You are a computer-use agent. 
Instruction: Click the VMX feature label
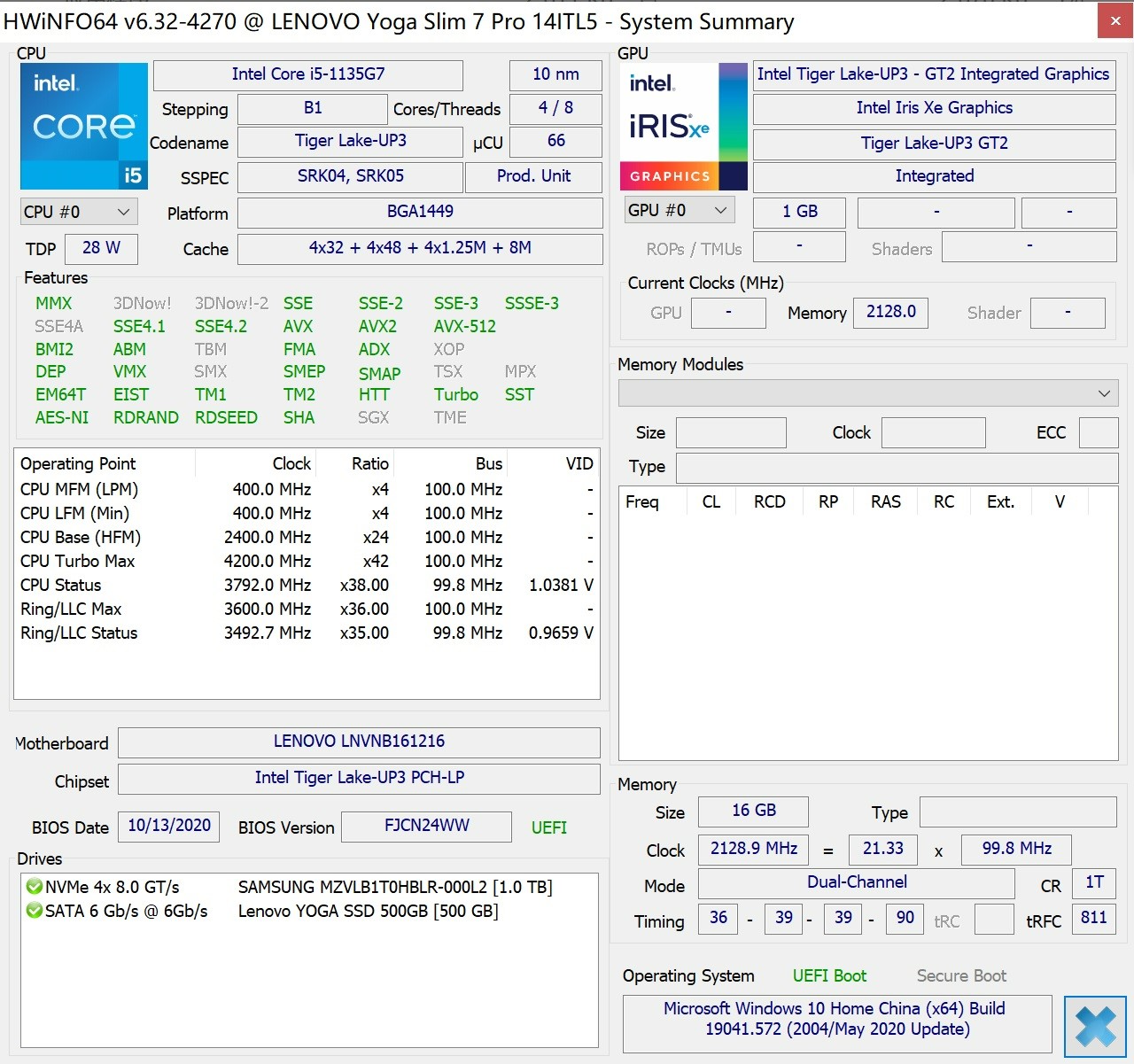click(x=129, y=372)
